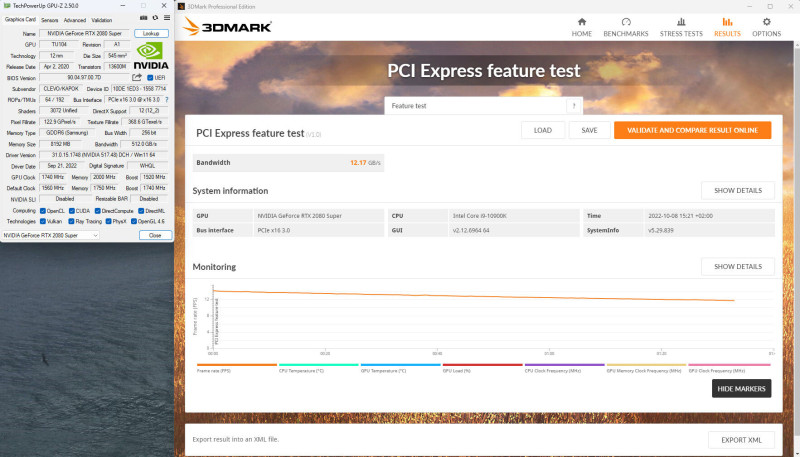Click GPU-Z screenshot camera icon

coord(143,18)
